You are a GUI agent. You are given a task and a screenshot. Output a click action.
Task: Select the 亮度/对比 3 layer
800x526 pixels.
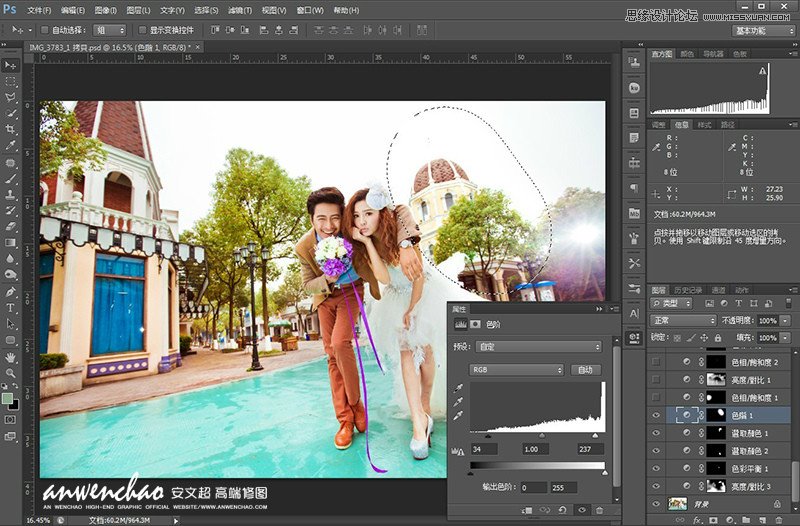[753, 485]
